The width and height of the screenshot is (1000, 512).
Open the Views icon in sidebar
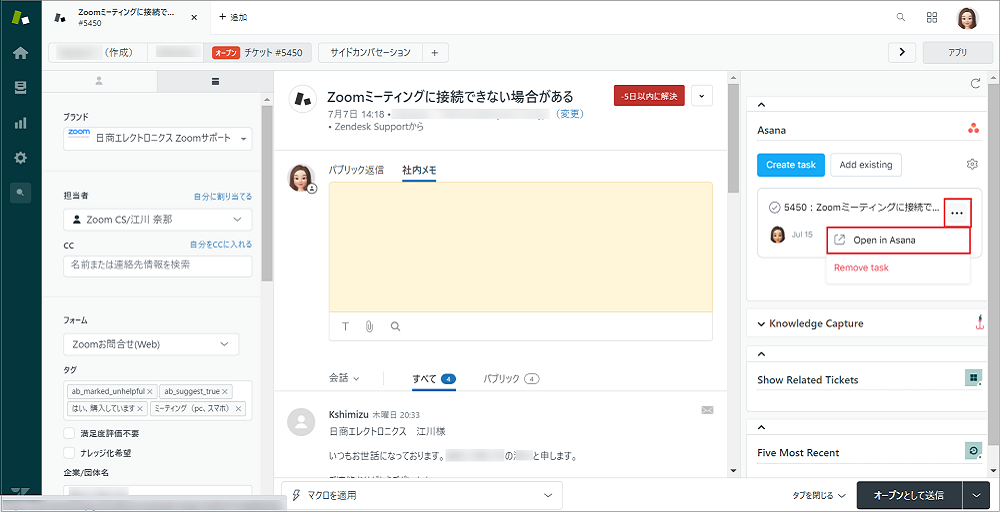(x=20, y=88)
